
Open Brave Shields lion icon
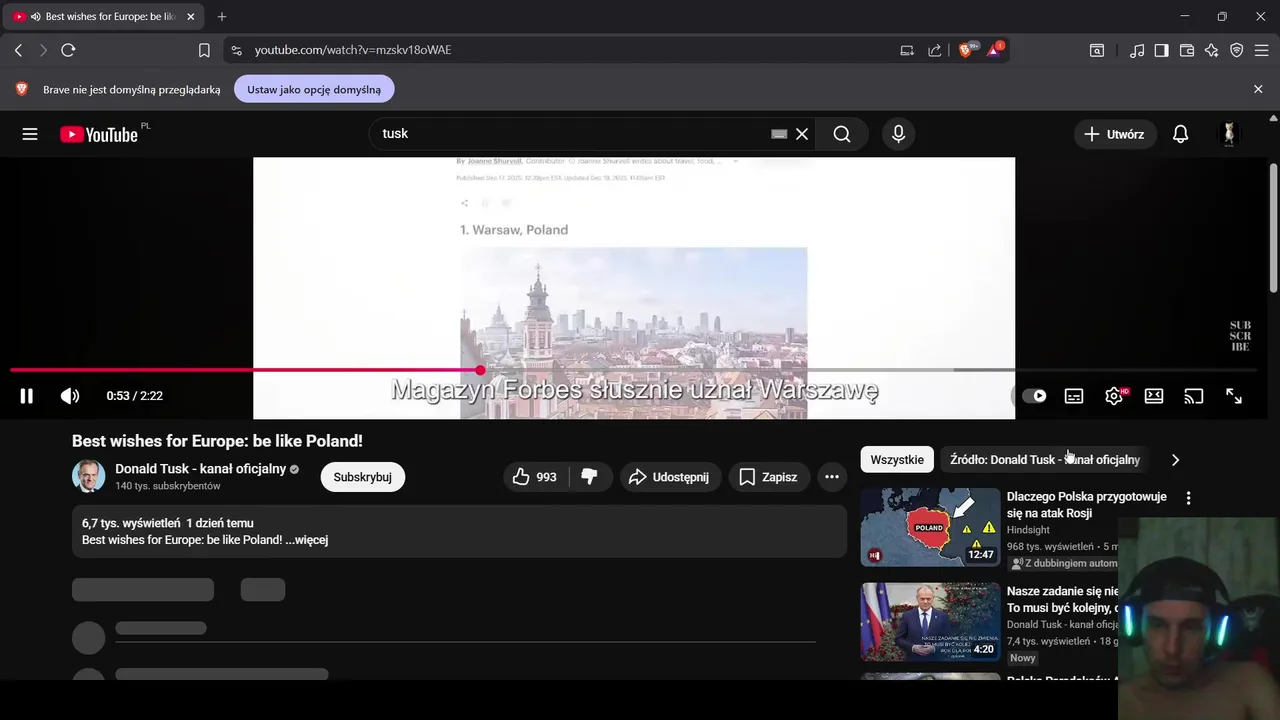(966, 50)
